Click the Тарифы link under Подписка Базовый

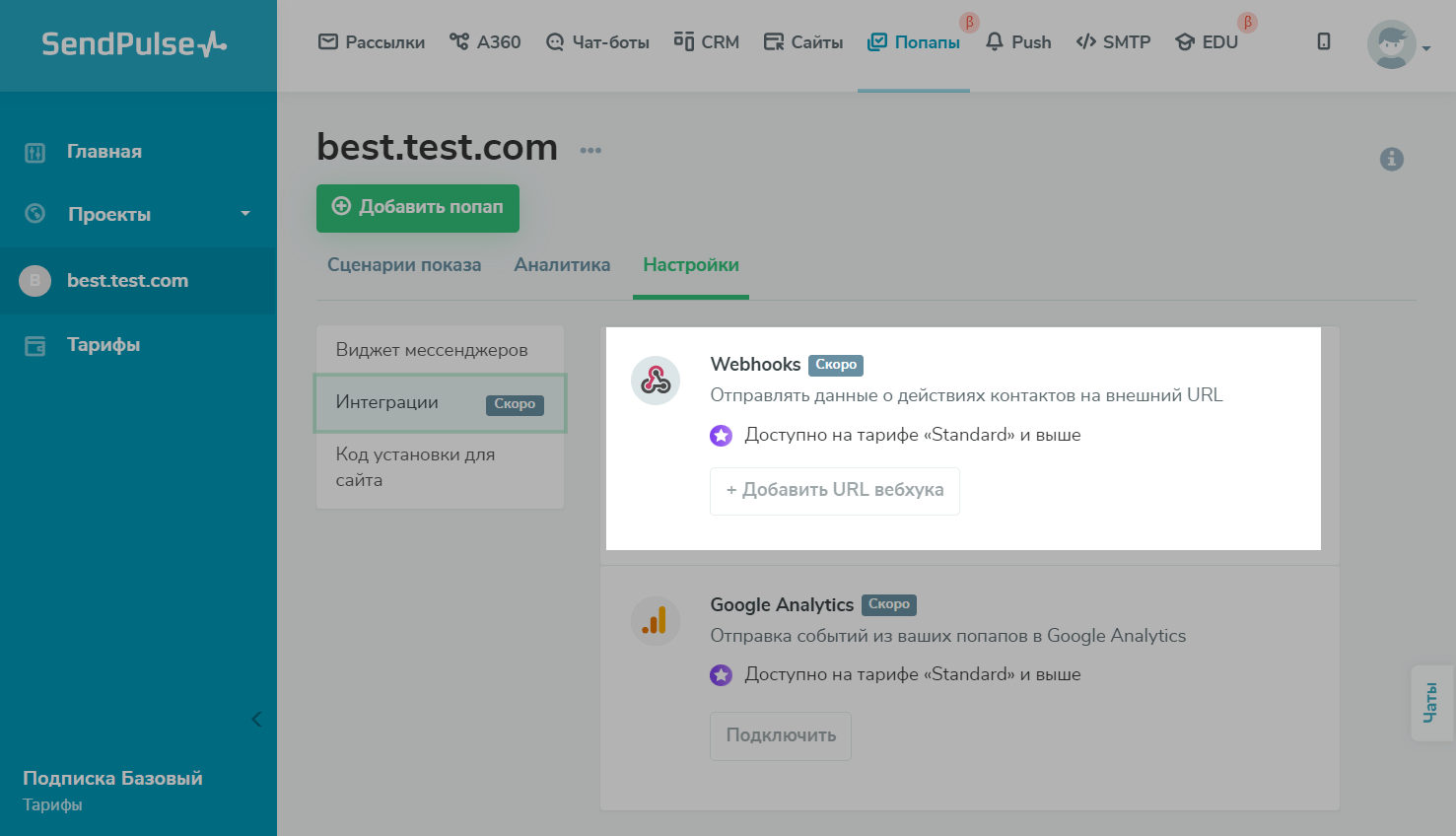[52, 804]
